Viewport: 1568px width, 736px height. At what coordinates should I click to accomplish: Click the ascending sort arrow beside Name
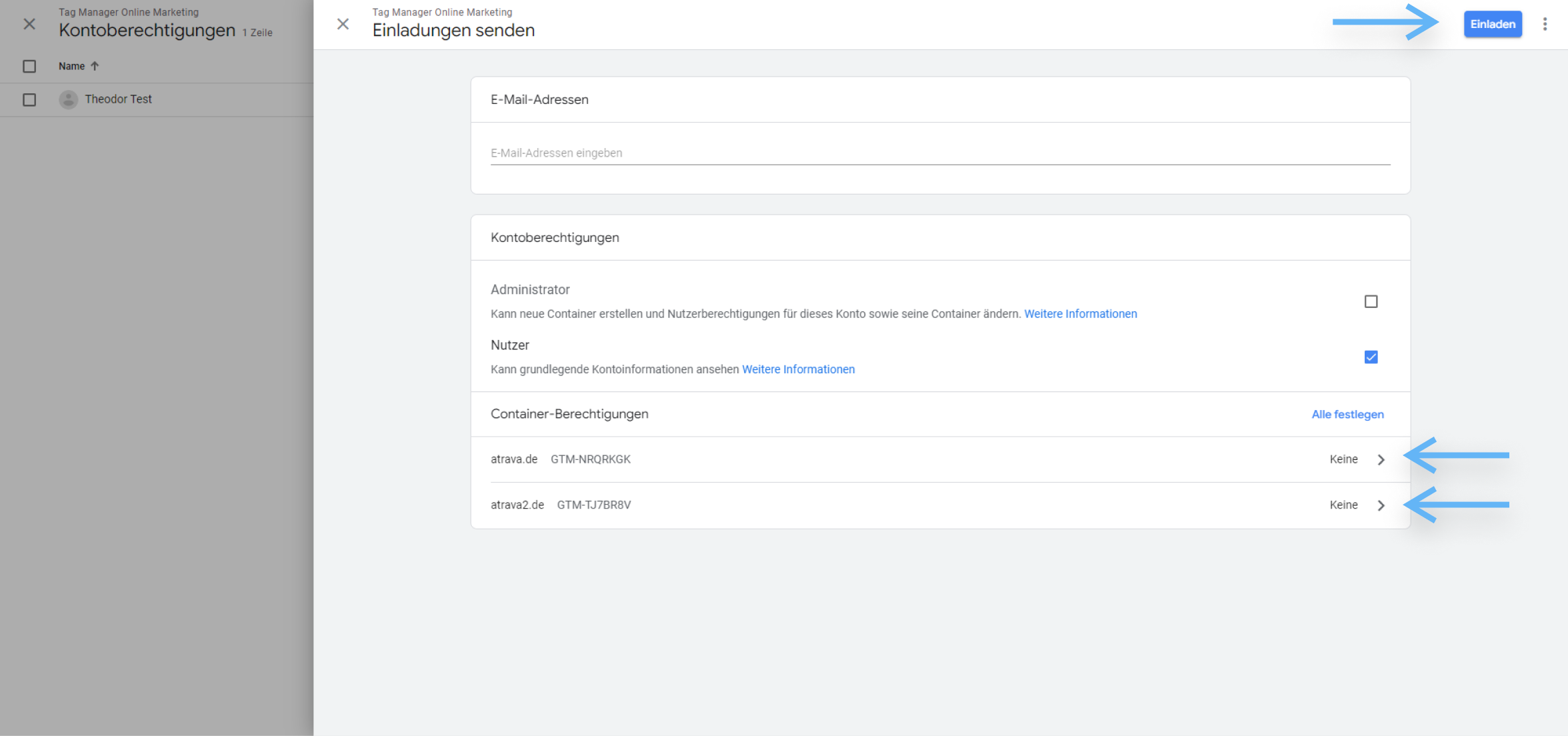click(x=95, y=66)
